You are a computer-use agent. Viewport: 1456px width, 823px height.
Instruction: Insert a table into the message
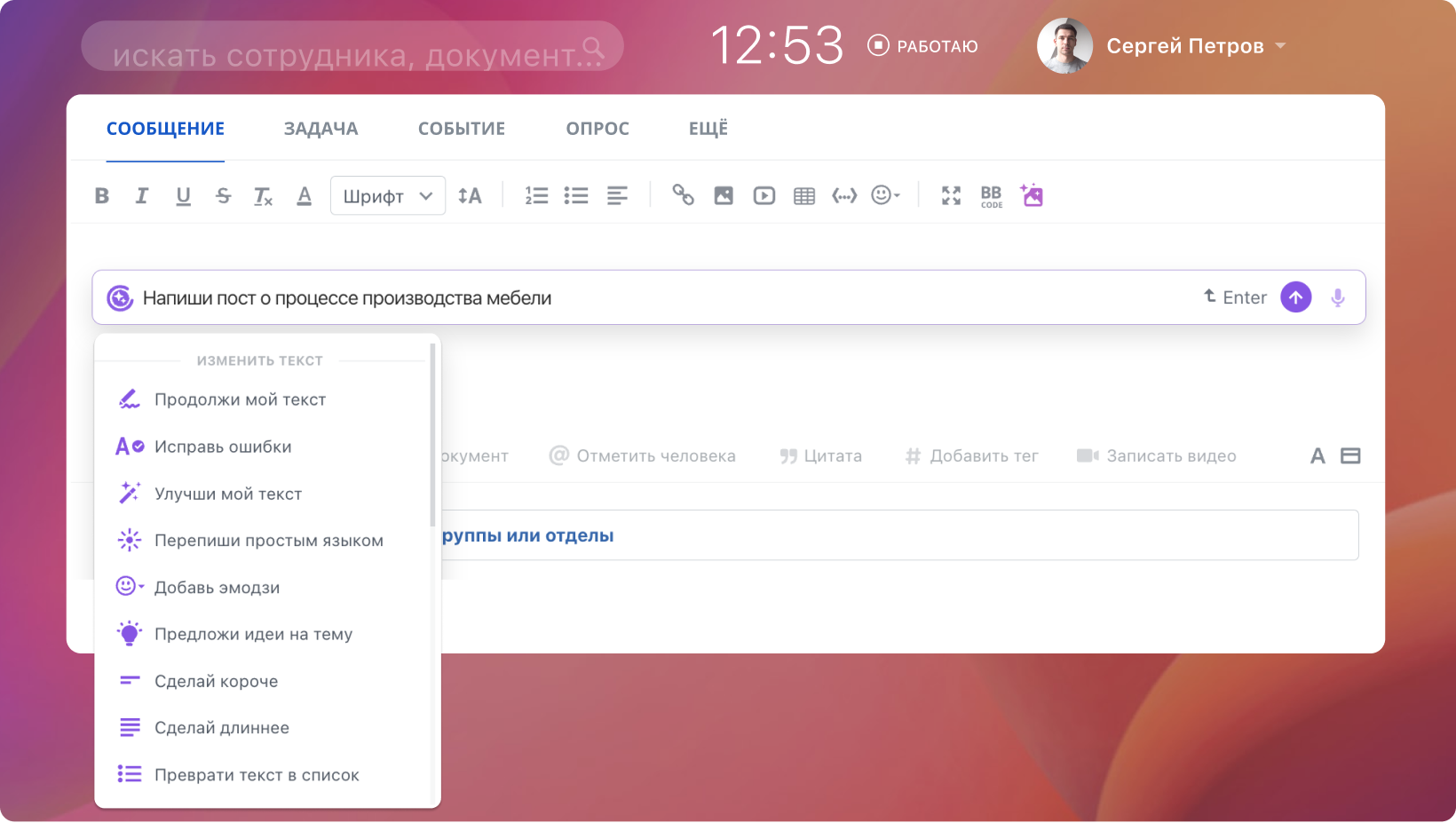pyautogui.click(x=803, y=195)
